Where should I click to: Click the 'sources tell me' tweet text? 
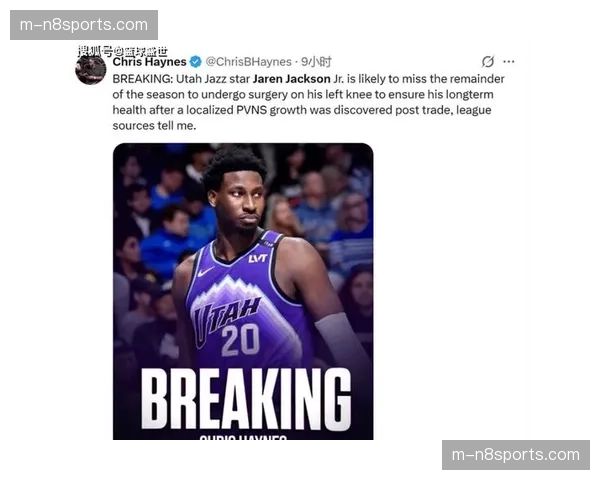(154, 126)
